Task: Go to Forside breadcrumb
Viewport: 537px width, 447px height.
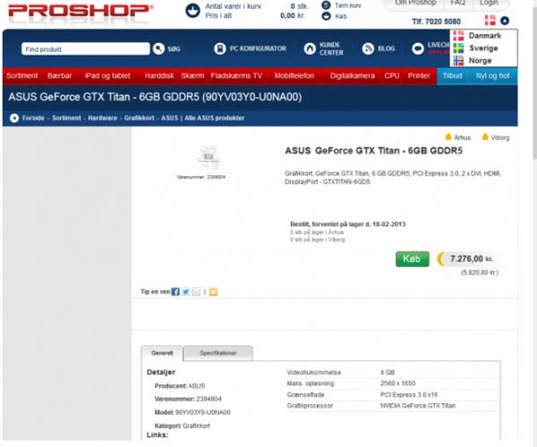Action: pos(33,118)
